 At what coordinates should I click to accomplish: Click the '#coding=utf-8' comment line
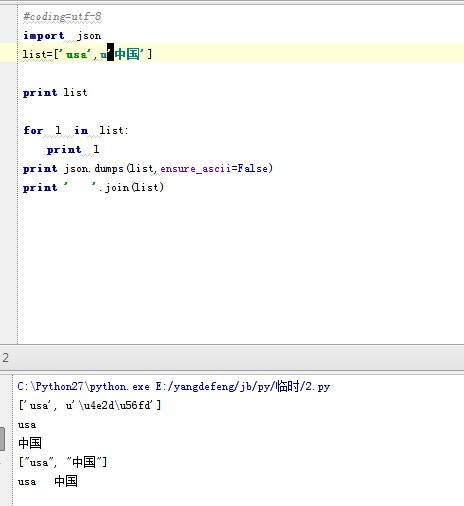tap(62, 17)
